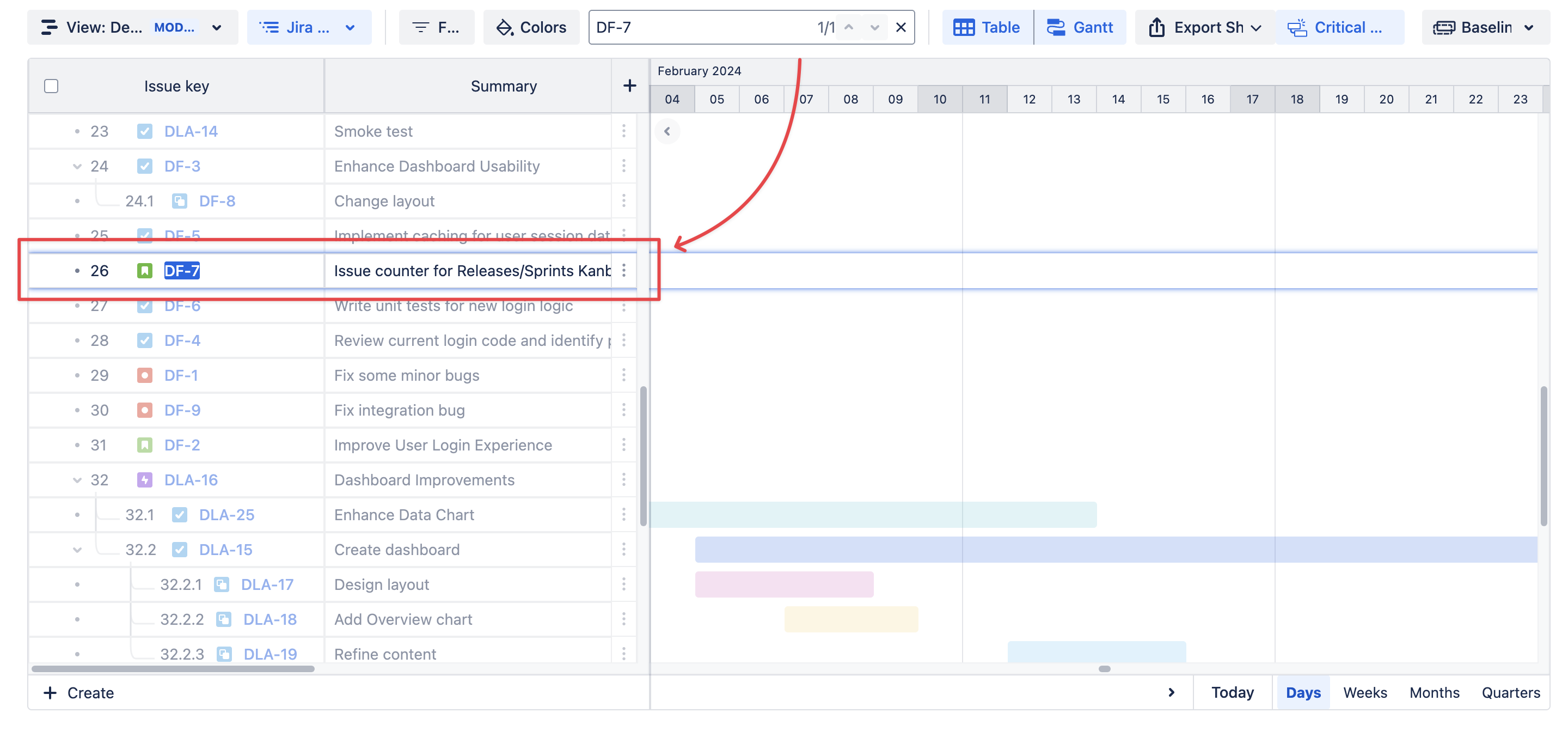Click the plus icon to add a column

629,86
